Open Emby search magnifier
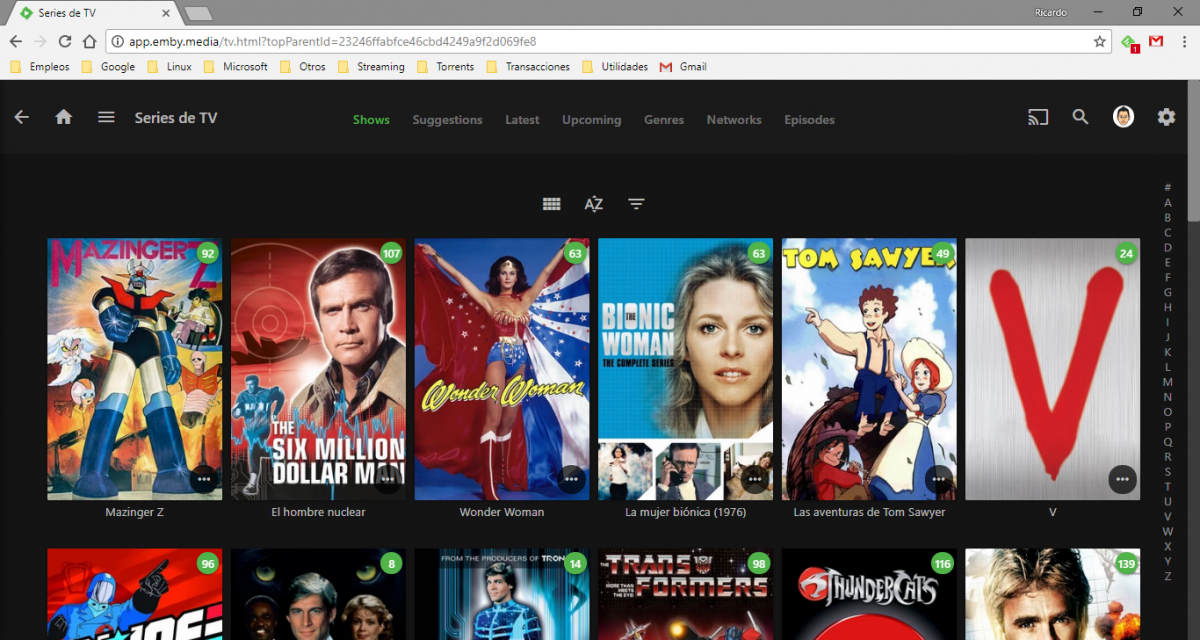Image resolution: width=1200 pixels, height=640 pixels. (1080, 117)
